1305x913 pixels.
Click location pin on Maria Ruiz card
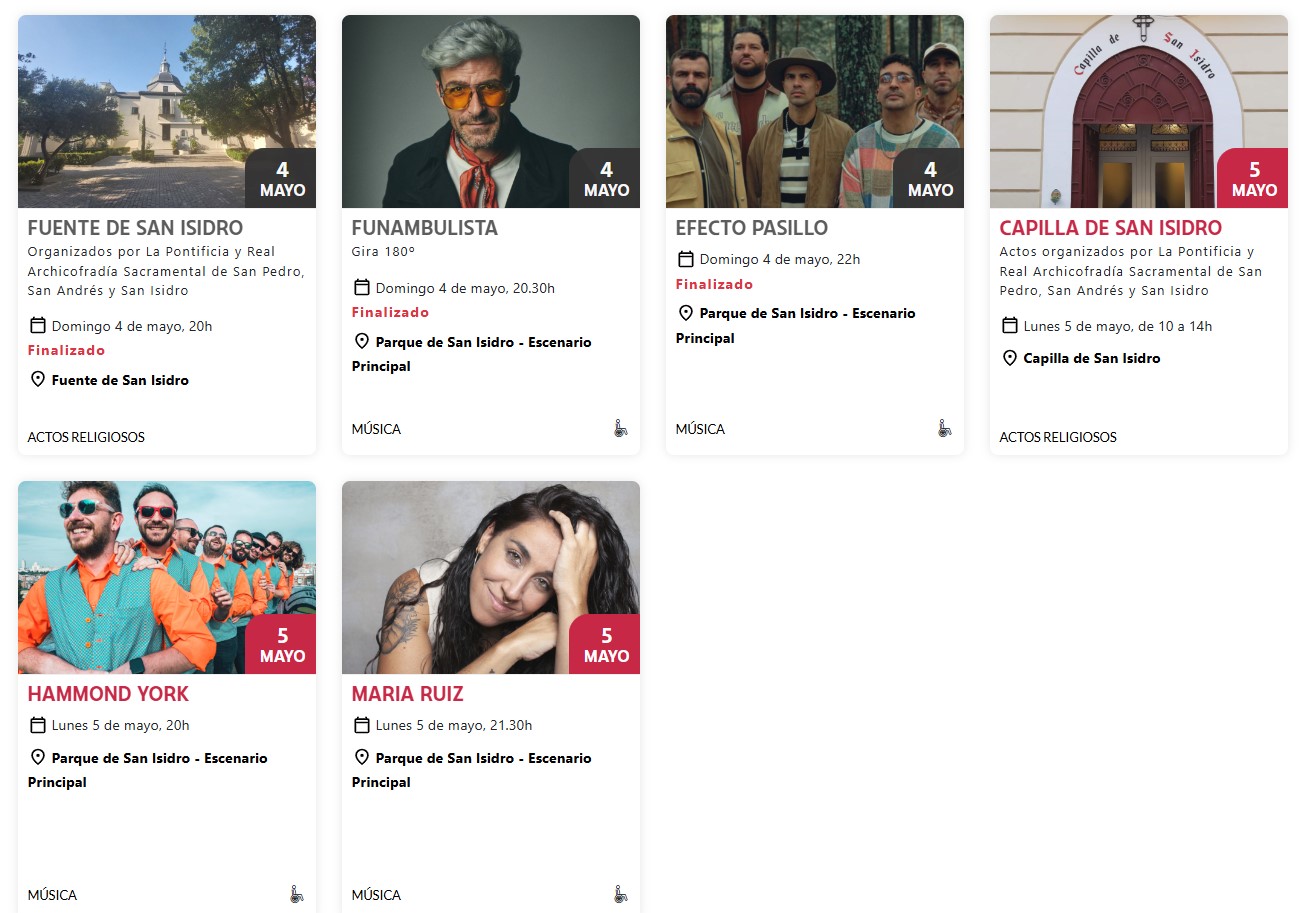(362, 757)
